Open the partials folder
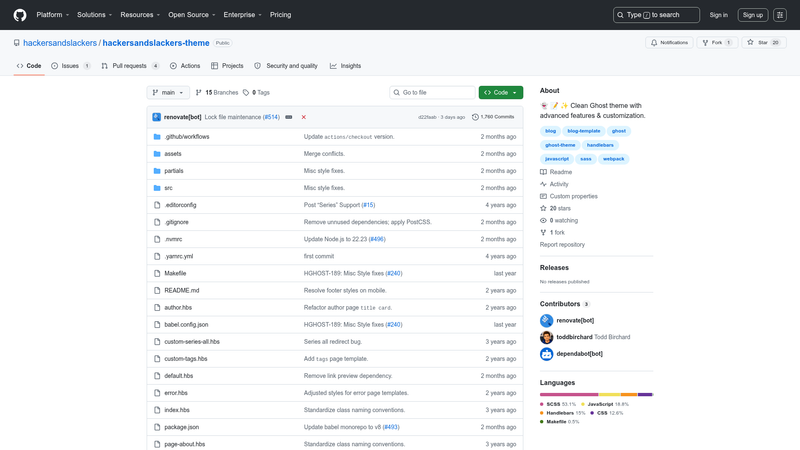The height and width of the screenshot is (450, 800). point(173,171)
